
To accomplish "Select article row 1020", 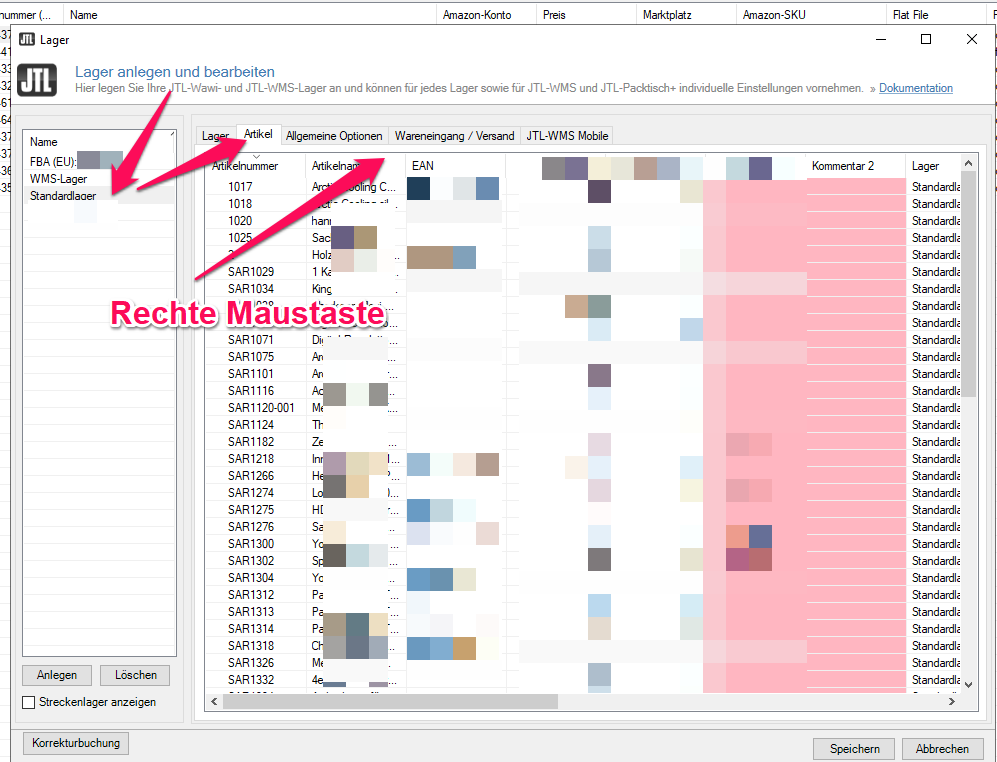I will coord(582,221).
